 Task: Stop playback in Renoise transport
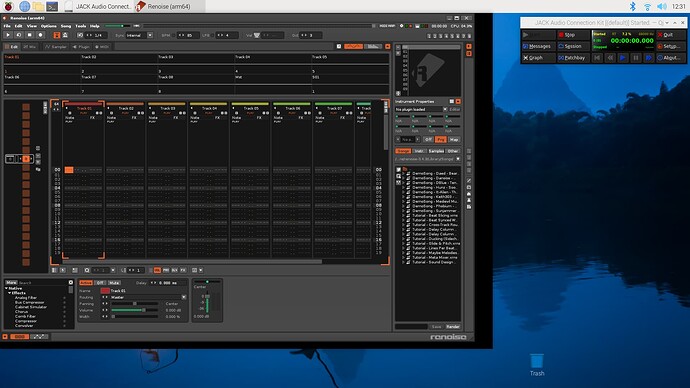(x=29, y=35)
